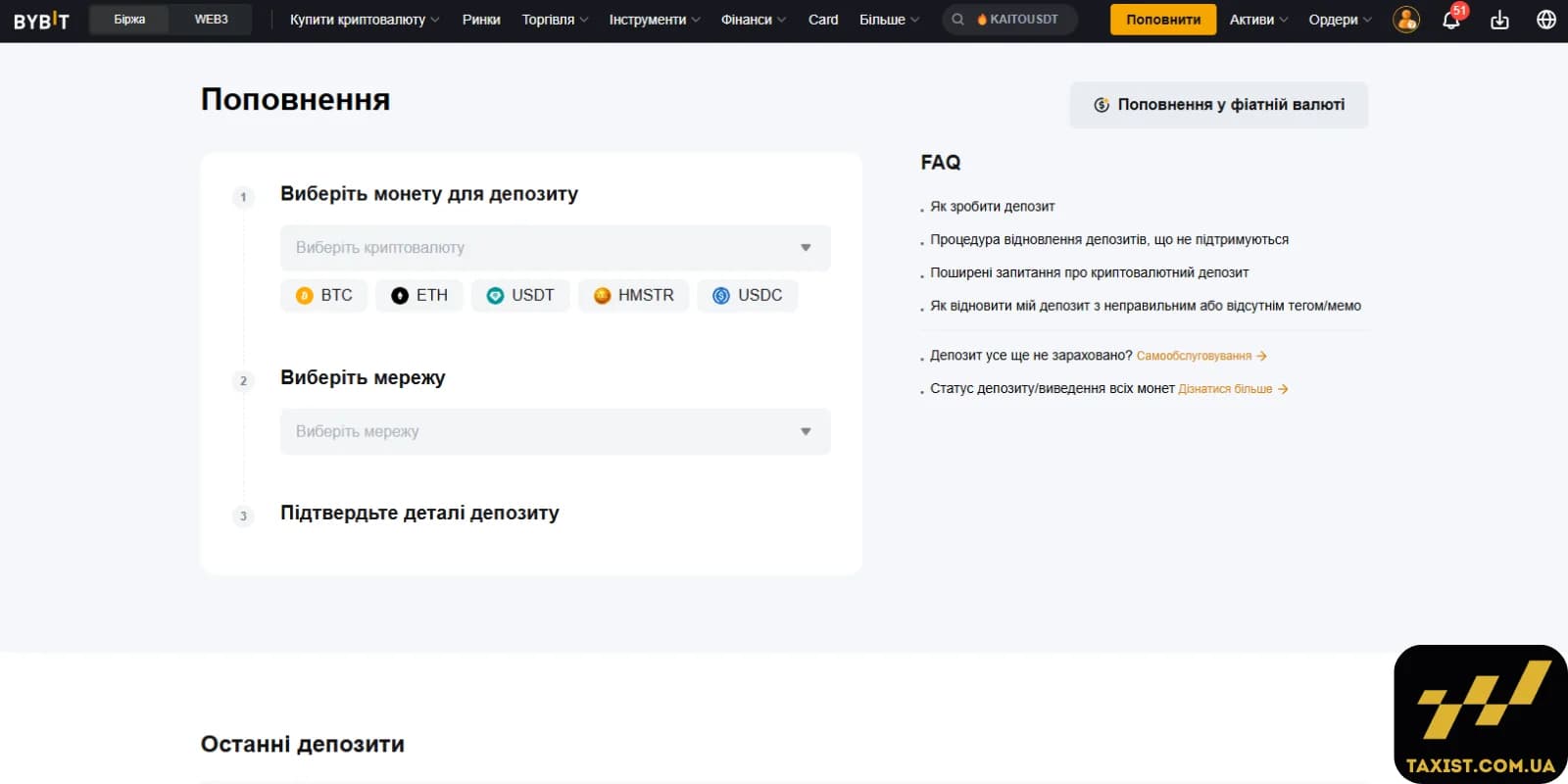Click the Дізнатися більше link

(1233, 389)
